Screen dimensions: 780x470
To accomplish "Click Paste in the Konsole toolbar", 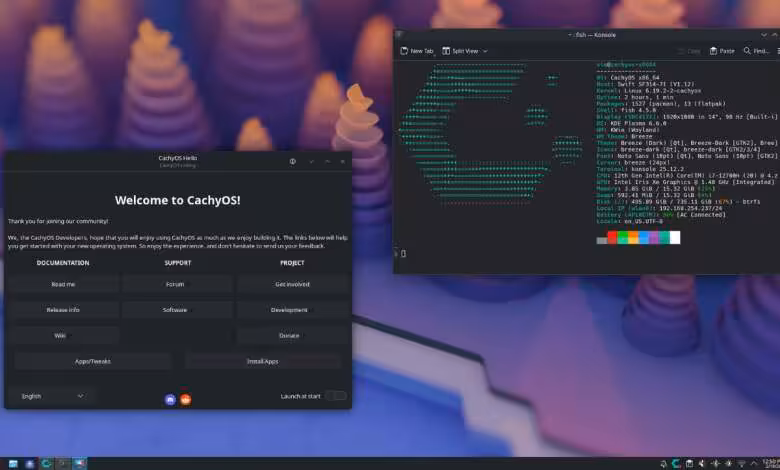I will click(722, 51).
